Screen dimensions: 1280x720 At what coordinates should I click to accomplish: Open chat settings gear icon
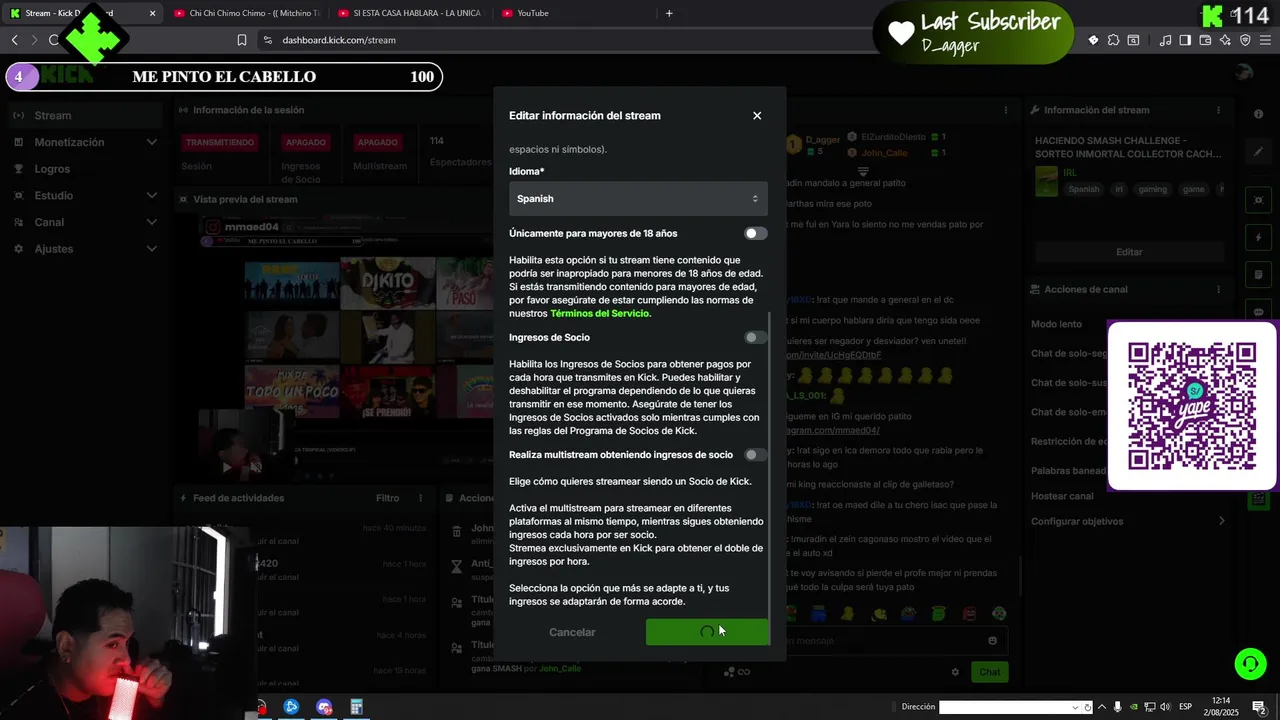[x=955, y=672]
